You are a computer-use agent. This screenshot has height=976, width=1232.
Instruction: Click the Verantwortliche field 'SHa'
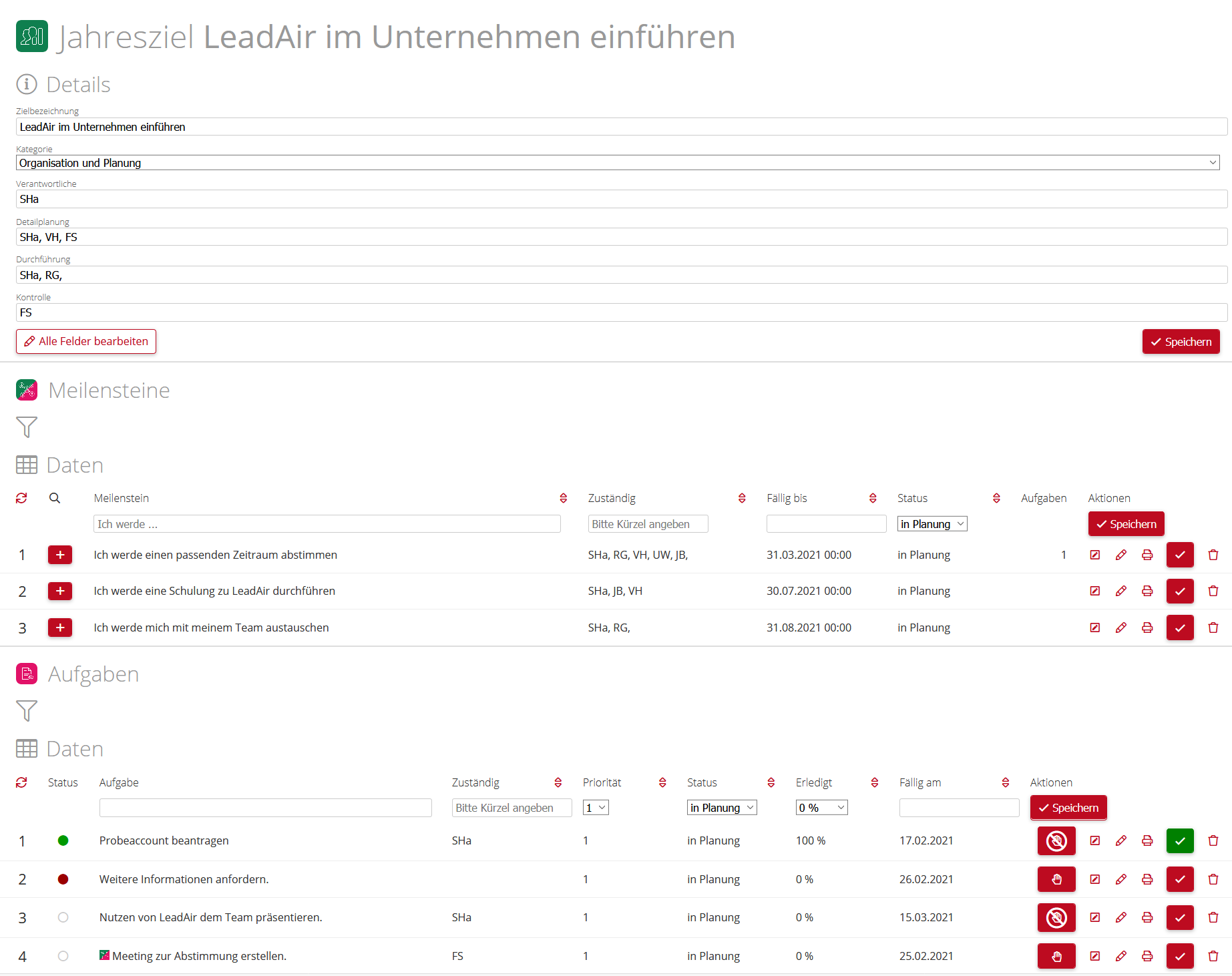pos(622,199)
